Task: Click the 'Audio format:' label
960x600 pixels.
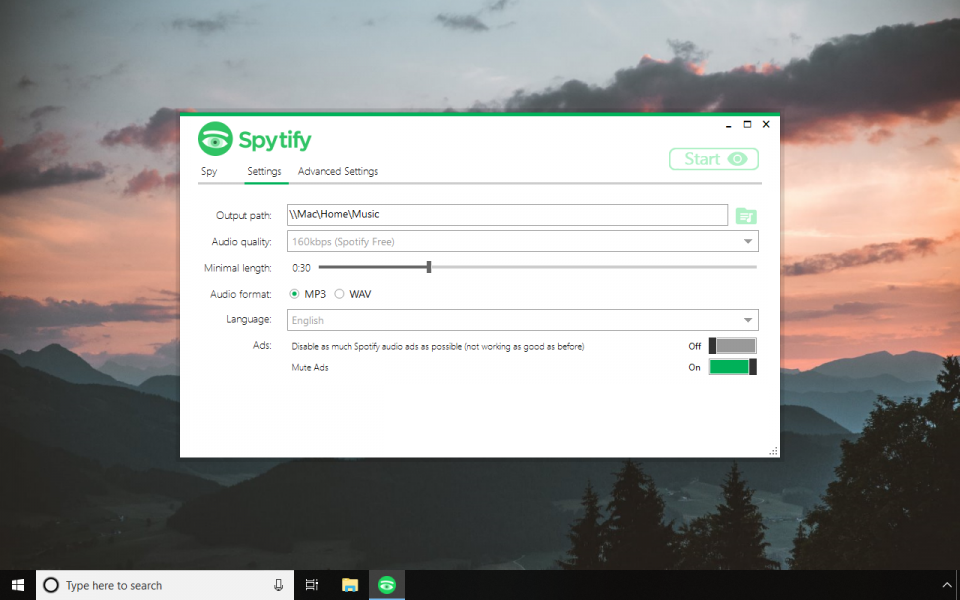Action: click(x=241, y=294)
